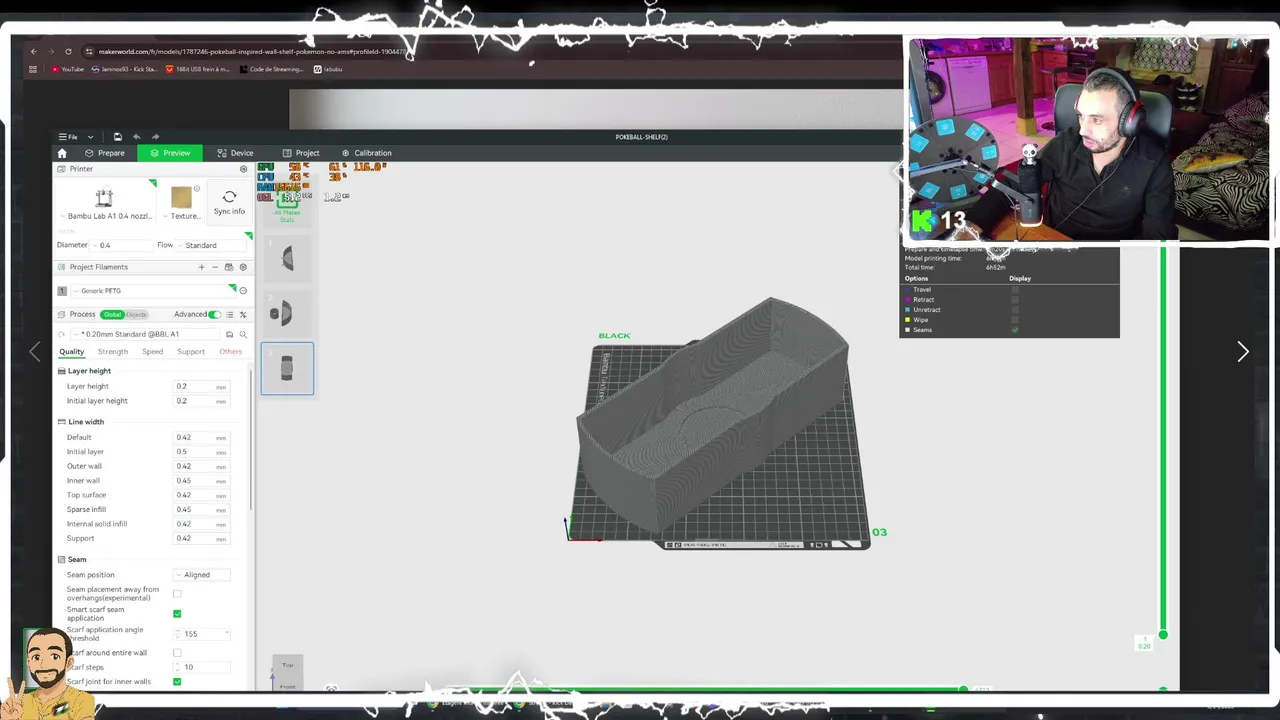This screenshot has height=720, width=1280.
Task: Switch to the Prepare tab
Action: click(x=104, y=153)
